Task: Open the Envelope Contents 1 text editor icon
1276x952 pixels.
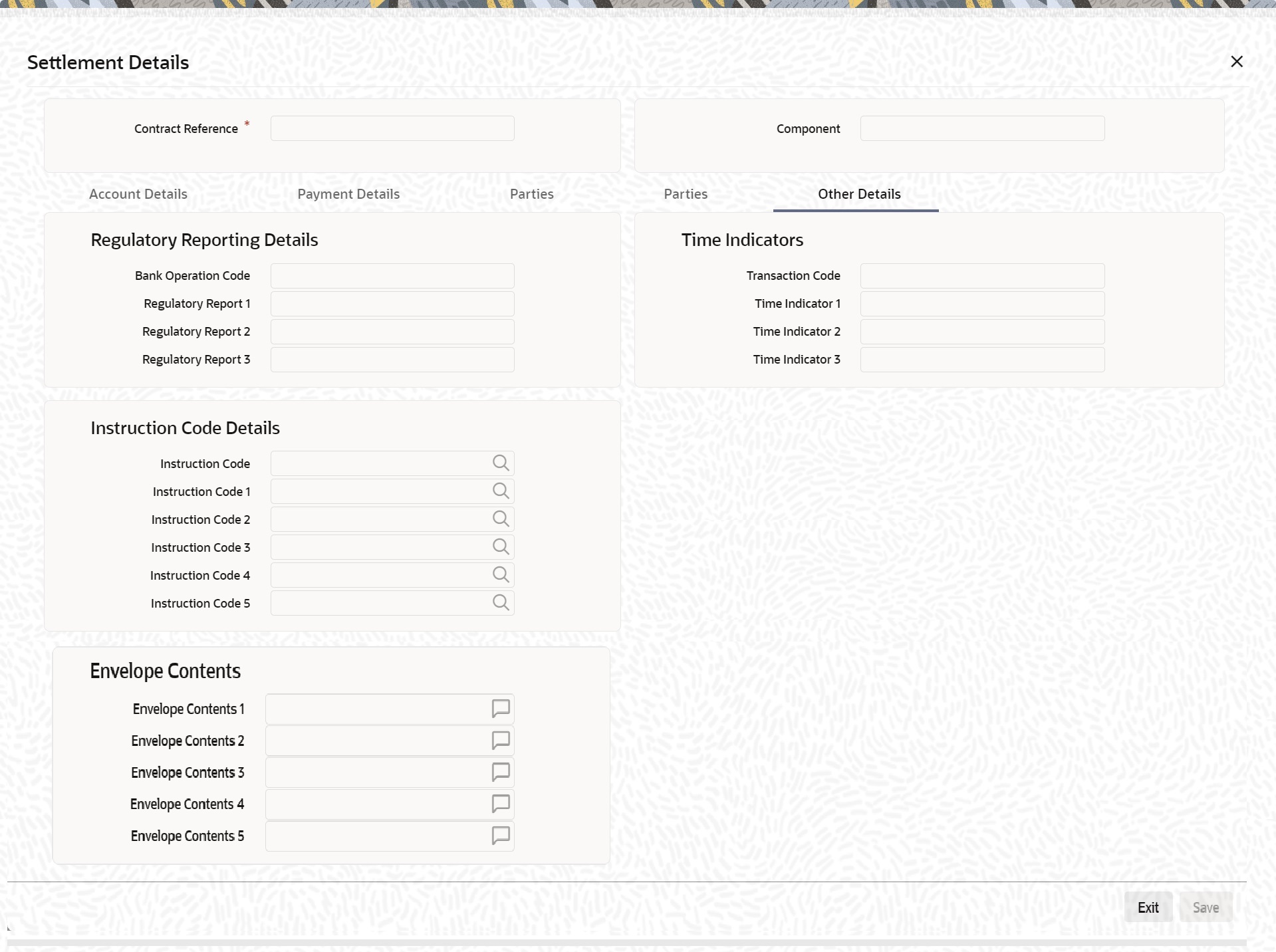Action: coord(501,709)
